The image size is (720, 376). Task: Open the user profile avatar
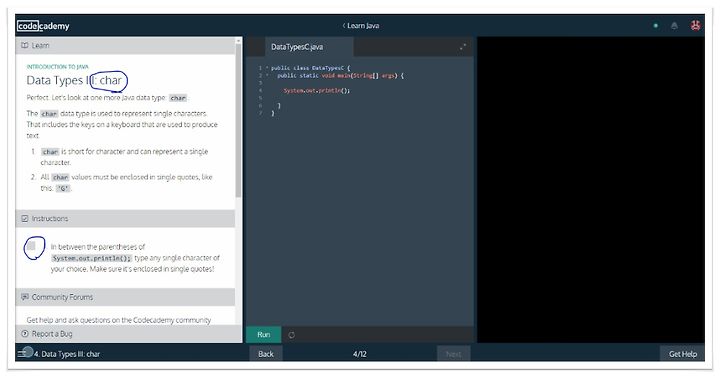[x=695, y=26]
